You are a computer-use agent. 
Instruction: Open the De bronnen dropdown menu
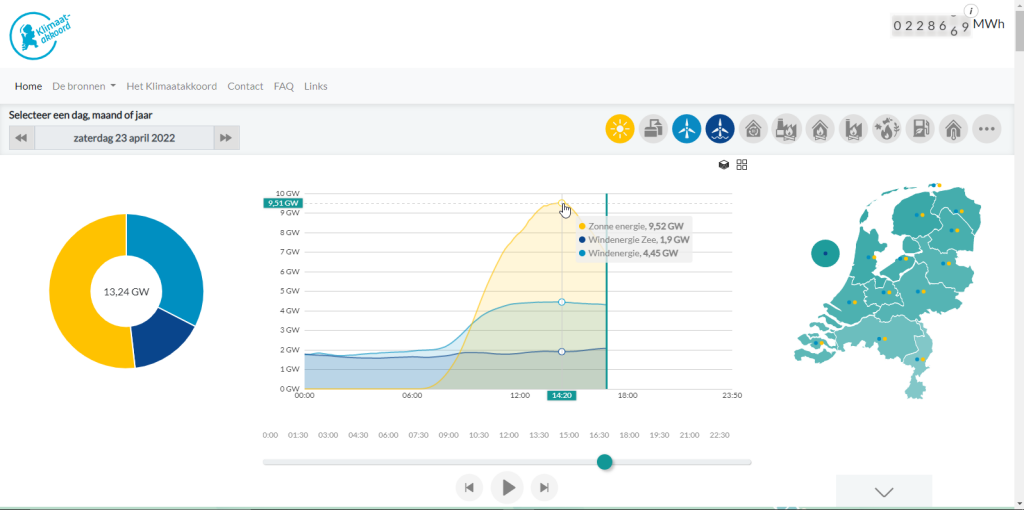[84, 86]
